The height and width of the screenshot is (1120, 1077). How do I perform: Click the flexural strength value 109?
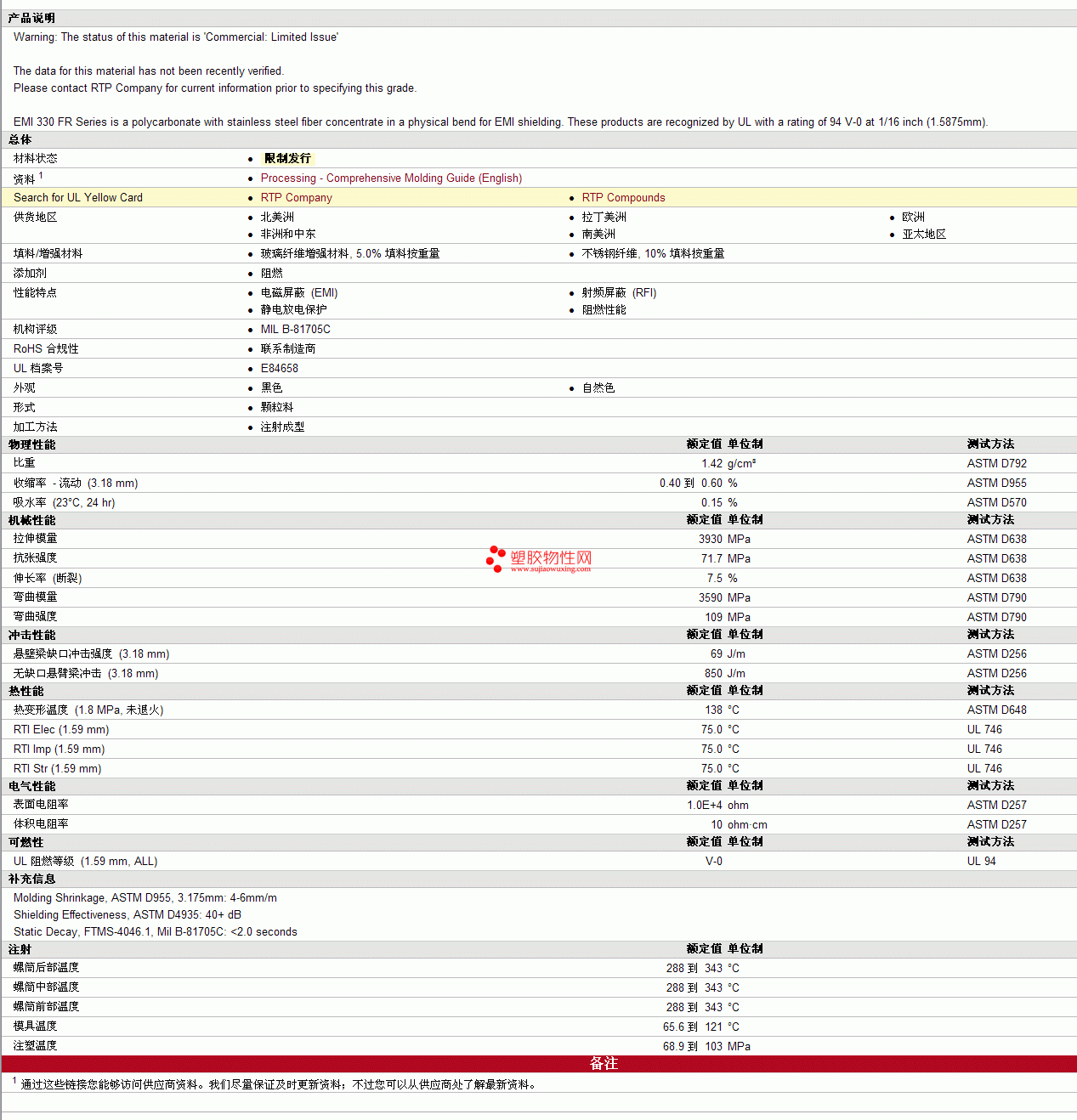click(713, 617)
